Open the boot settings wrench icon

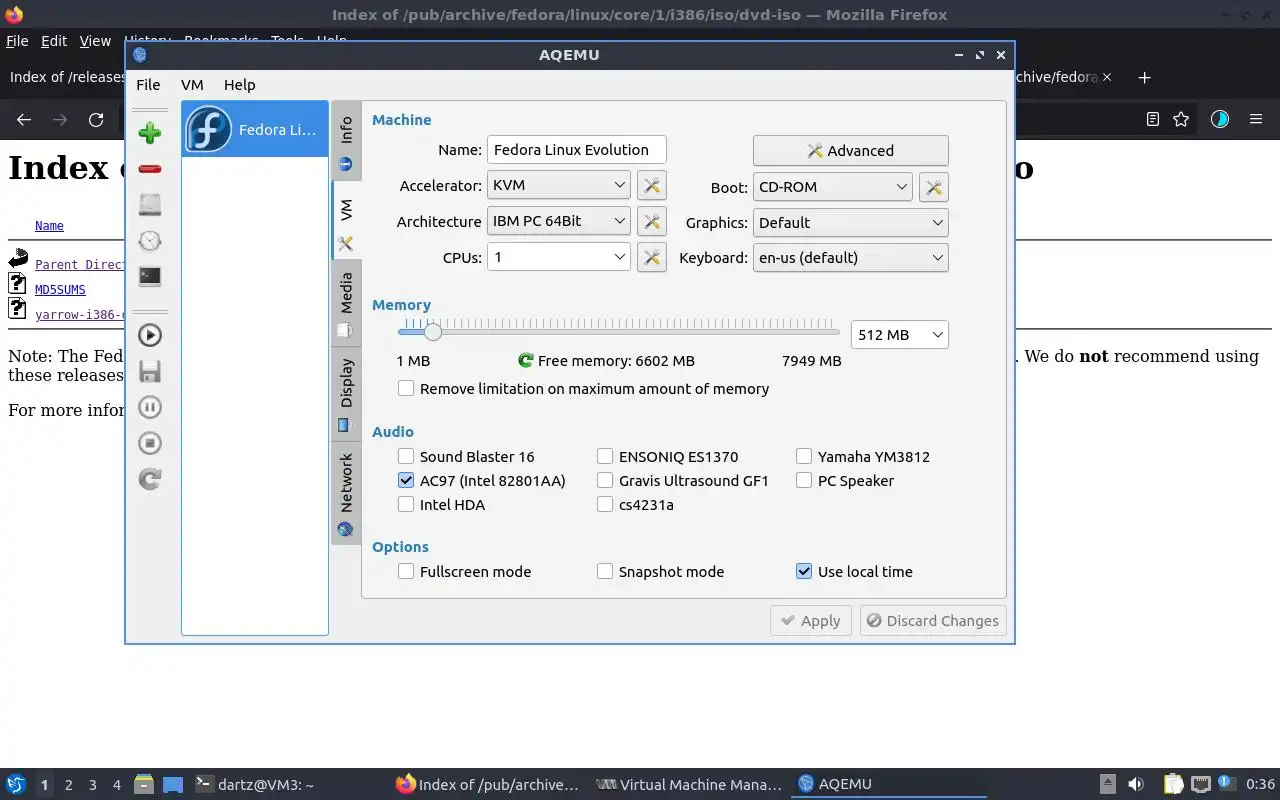(933, 187)
